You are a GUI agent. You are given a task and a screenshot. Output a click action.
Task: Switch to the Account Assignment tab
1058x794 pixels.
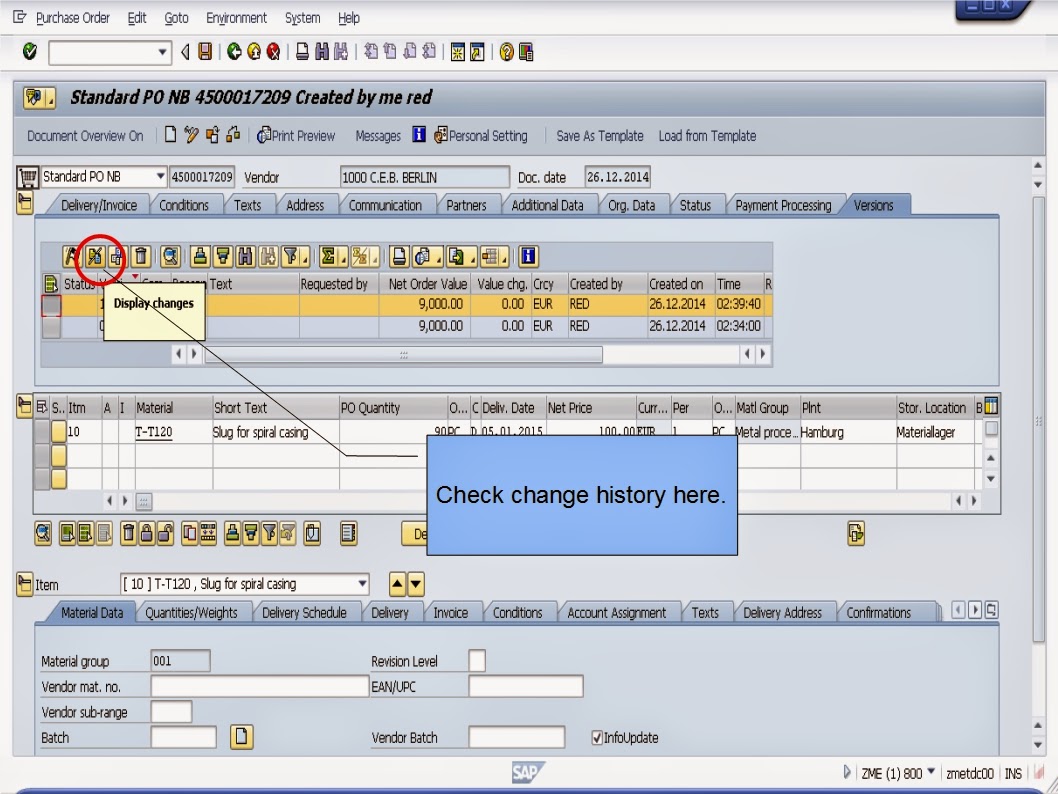[x=616, y=613]
